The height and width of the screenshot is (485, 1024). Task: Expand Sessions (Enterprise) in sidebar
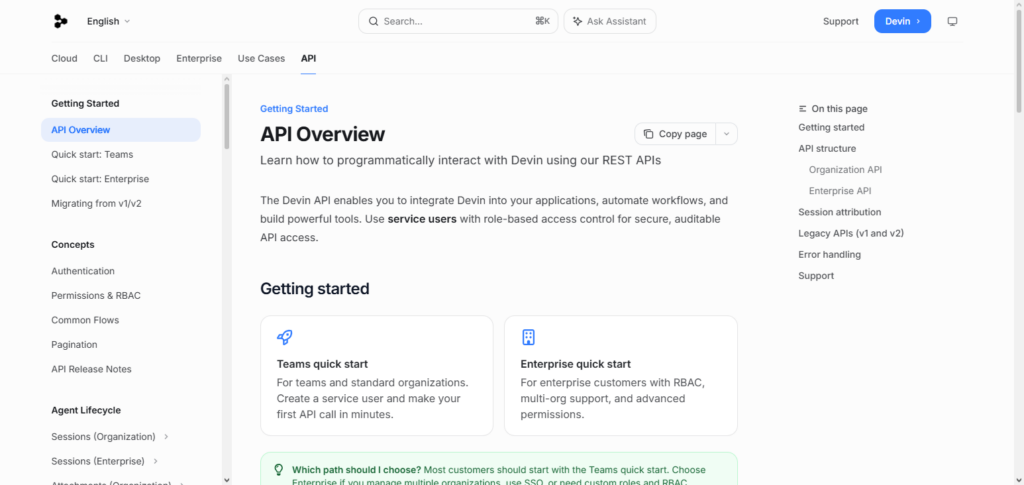point(155,461)
